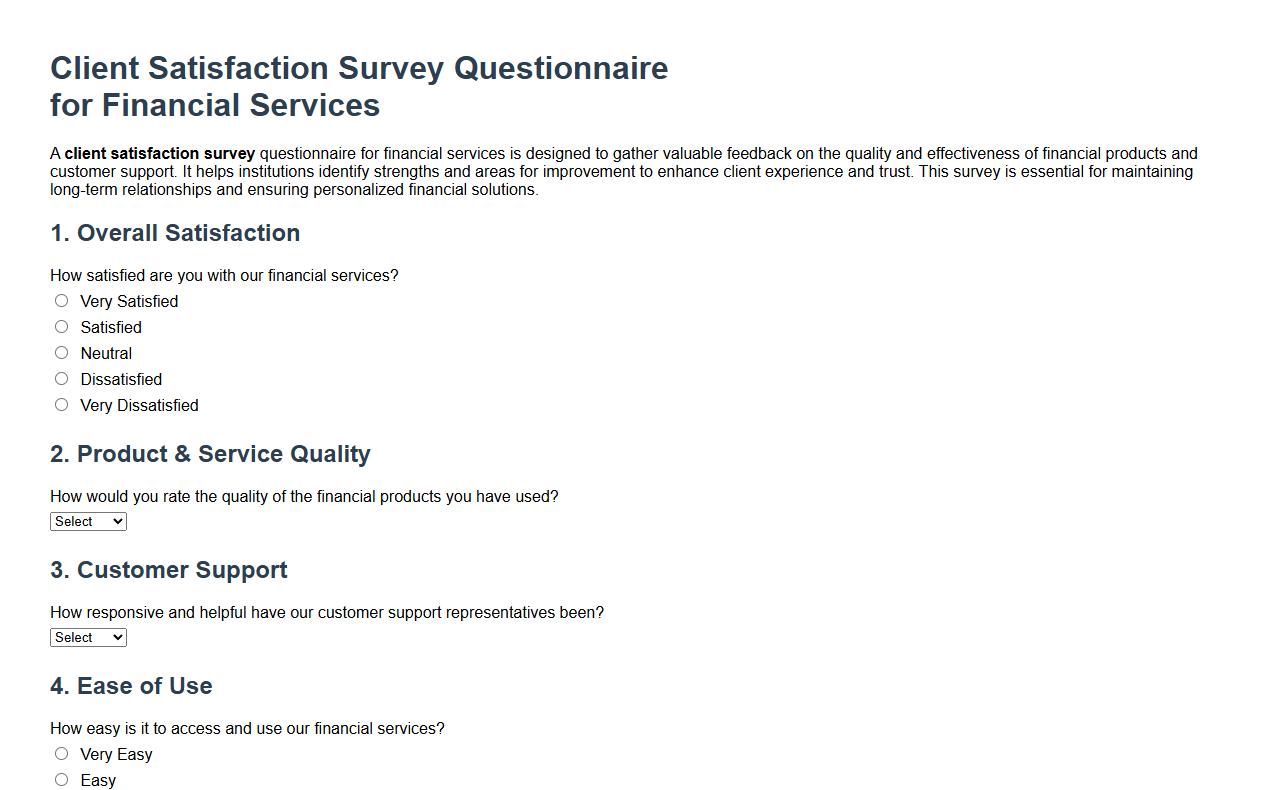Choose "Very Dissatisfied" for overall satisfaction

pyautogui.click(x=61, y=404)
